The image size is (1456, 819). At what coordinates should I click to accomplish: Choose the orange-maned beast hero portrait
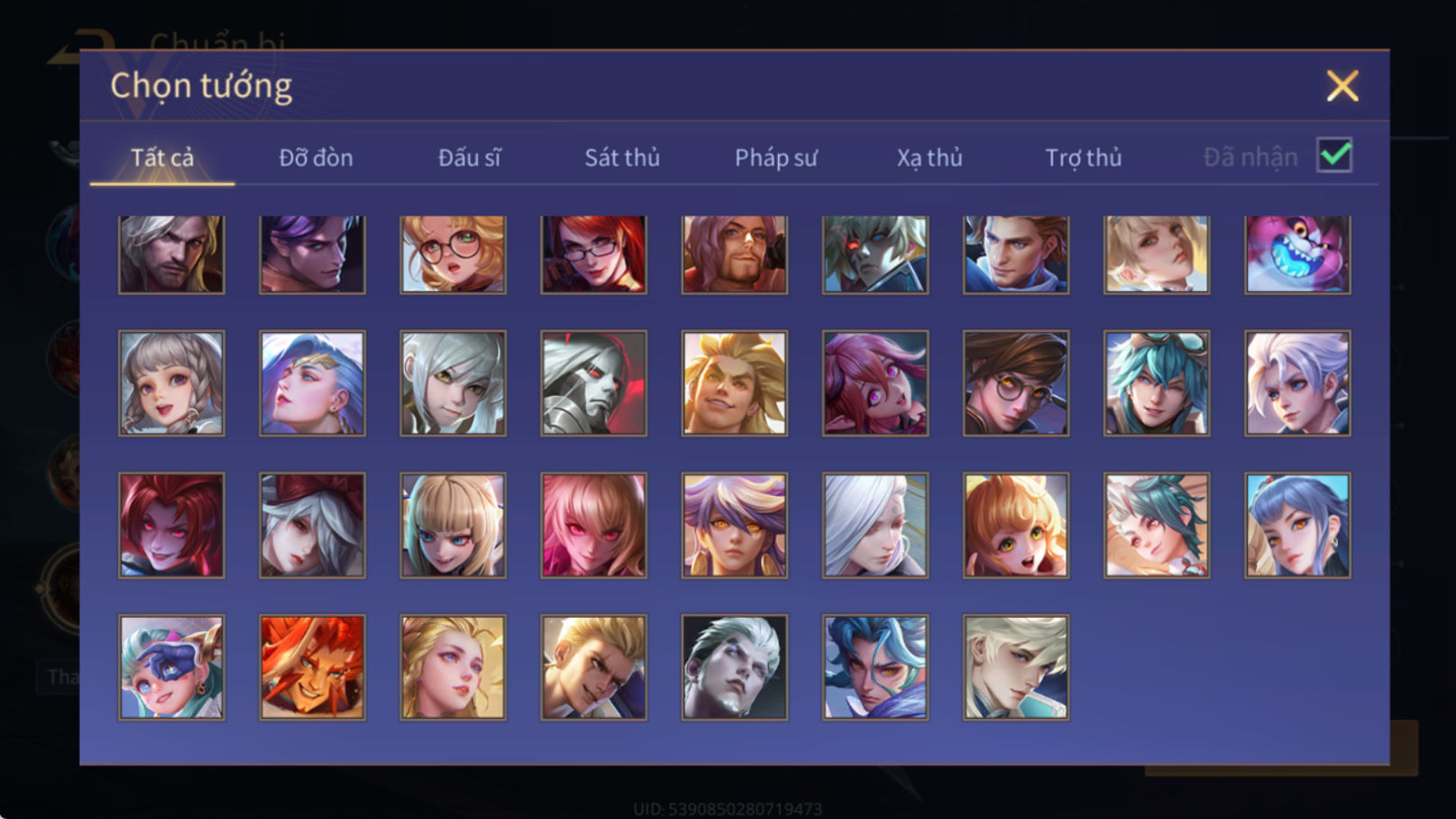coord(312,667)
